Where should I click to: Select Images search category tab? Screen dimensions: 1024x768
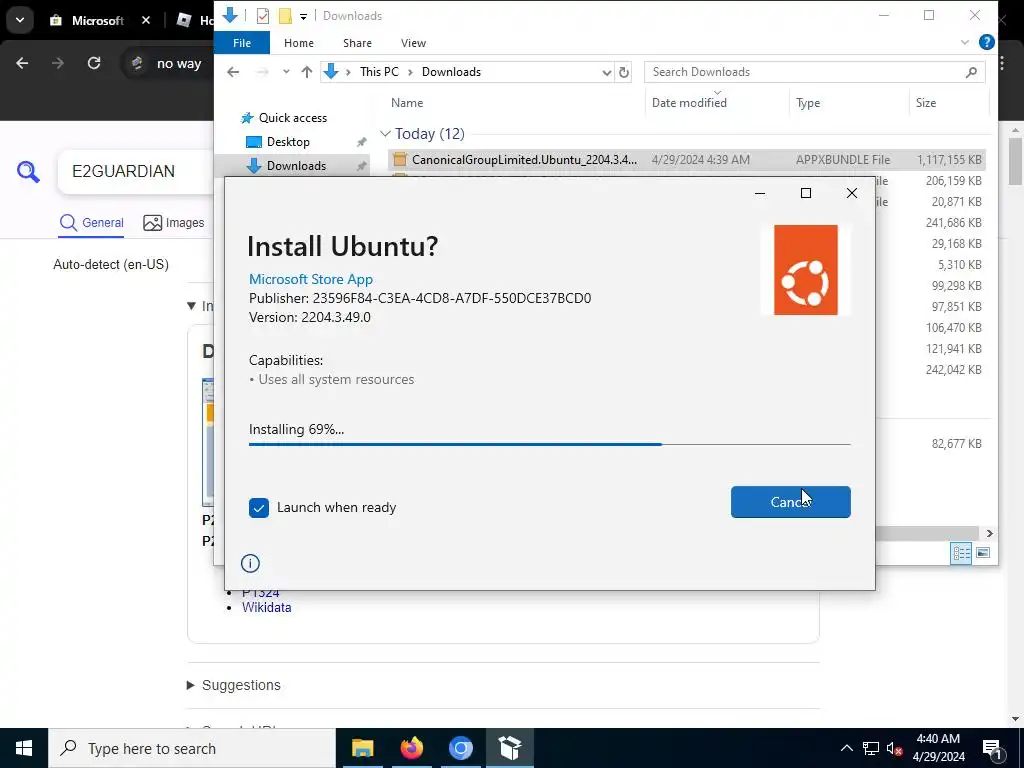174,223
